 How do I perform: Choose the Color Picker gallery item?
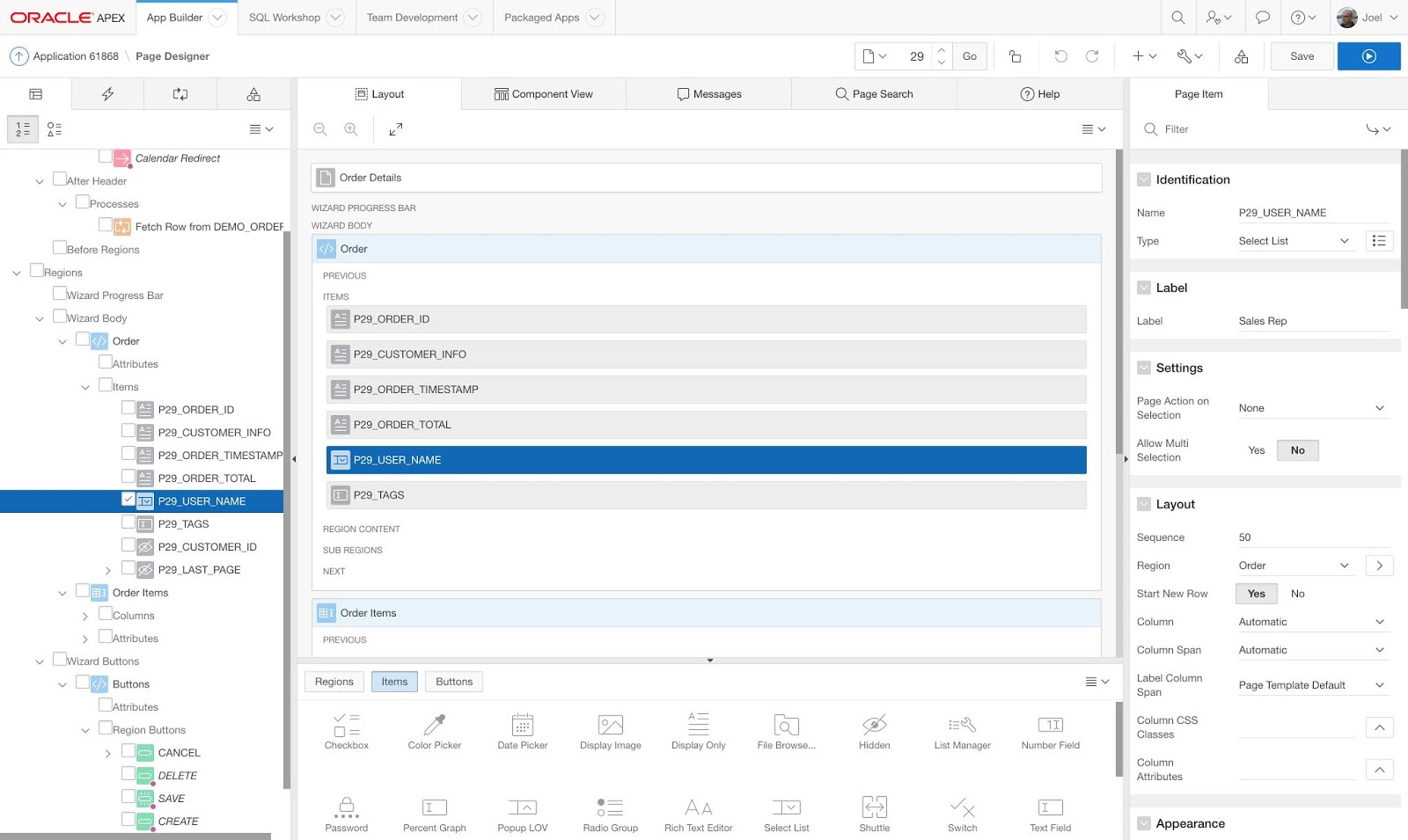[x=435, y=732]
